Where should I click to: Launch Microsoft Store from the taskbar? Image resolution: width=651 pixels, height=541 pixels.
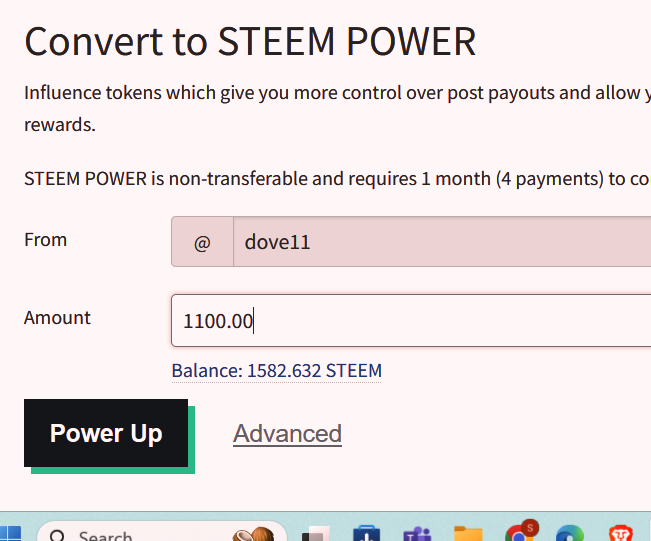point(366,535)
